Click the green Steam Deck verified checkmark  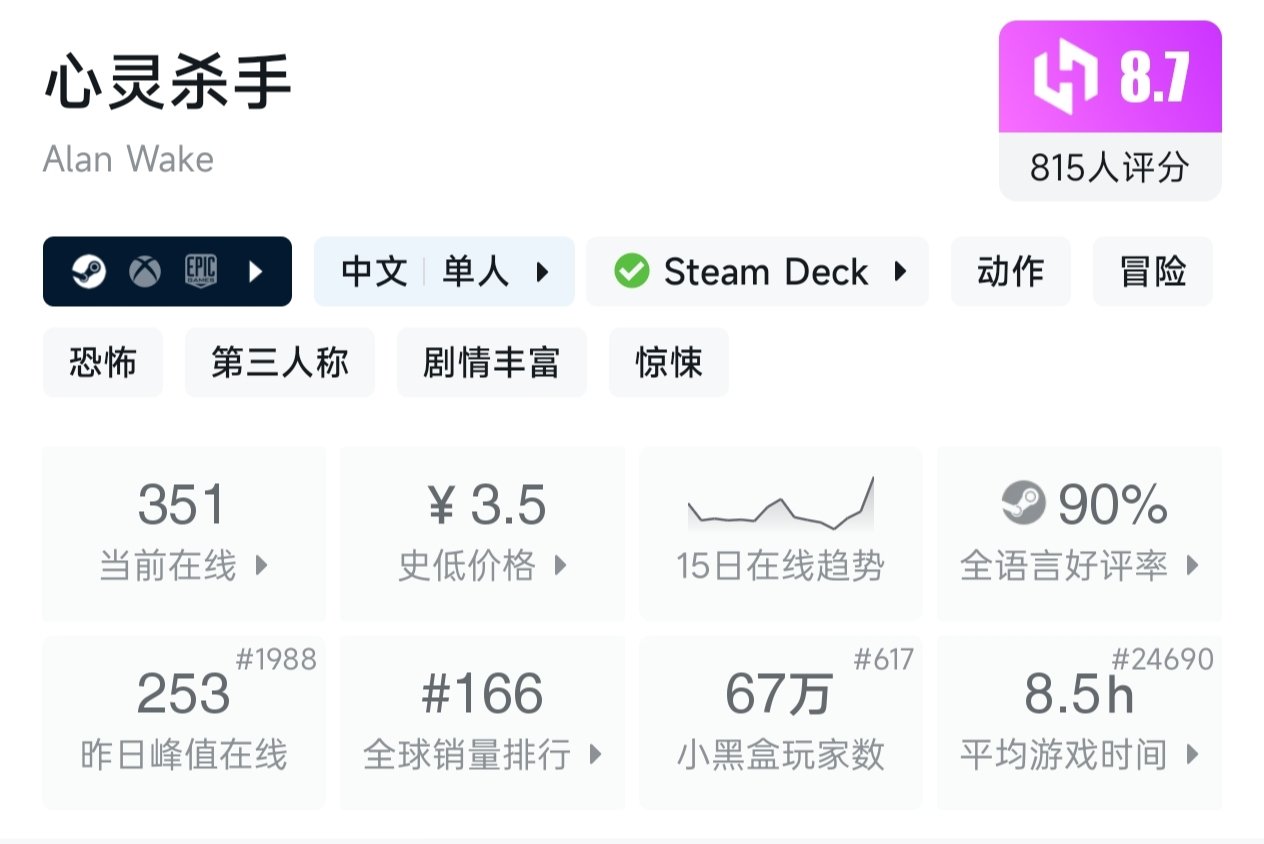[631, 271]
